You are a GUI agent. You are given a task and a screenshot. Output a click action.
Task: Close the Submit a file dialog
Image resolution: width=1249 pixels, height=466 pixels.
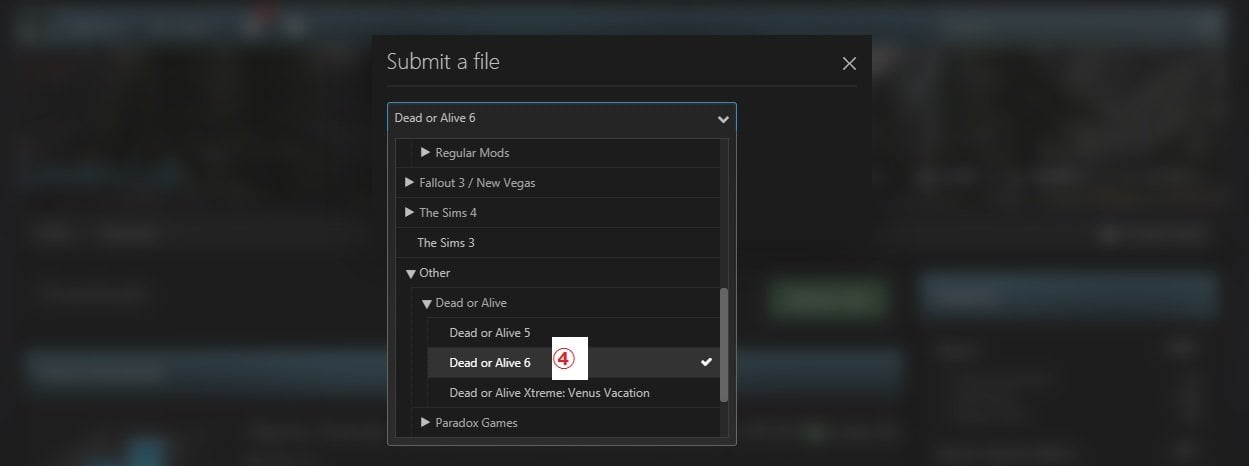[x=849, y=64]
